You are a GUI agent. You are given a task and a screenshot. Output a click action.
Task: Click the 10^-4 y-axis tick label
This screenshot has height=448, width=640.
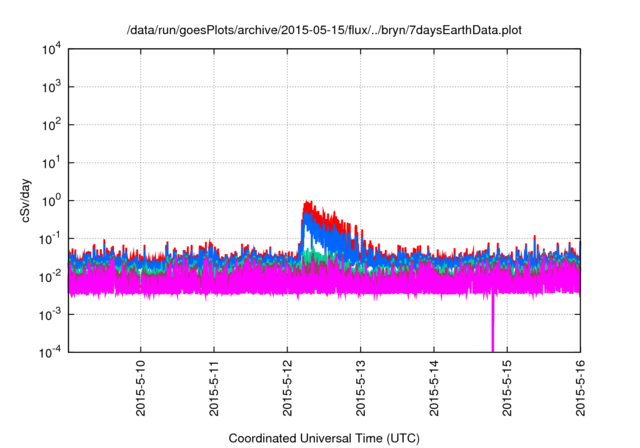point(50,352)
